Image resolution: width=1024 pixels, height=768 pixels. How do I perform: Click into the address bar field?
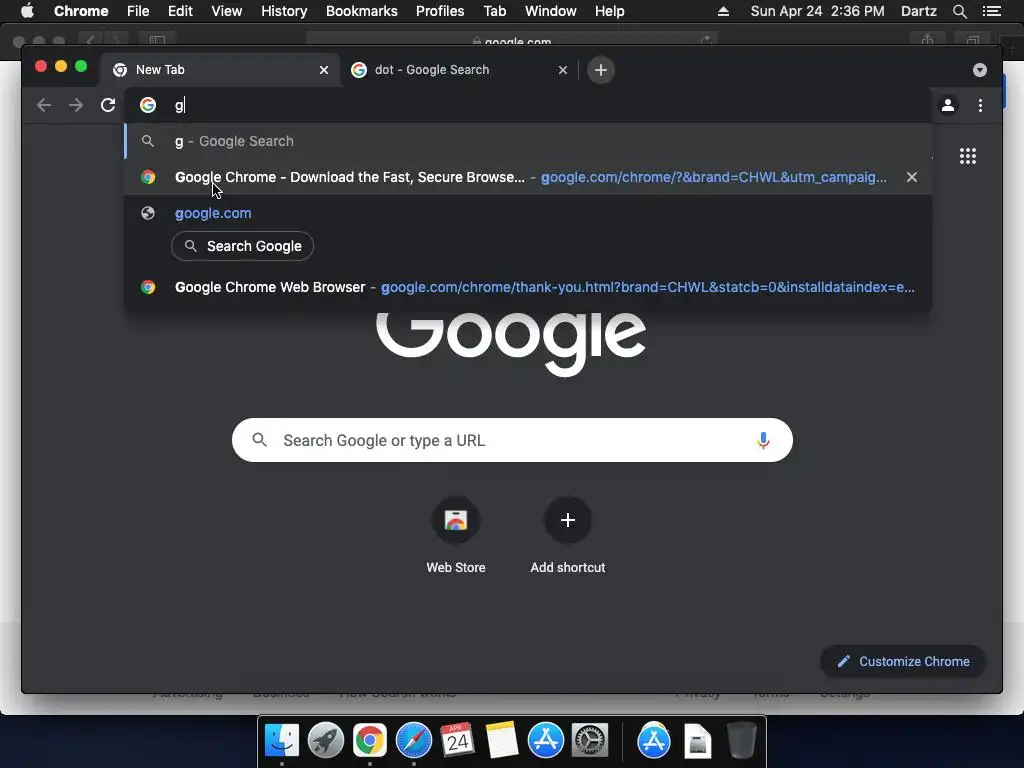click(528, 105)
